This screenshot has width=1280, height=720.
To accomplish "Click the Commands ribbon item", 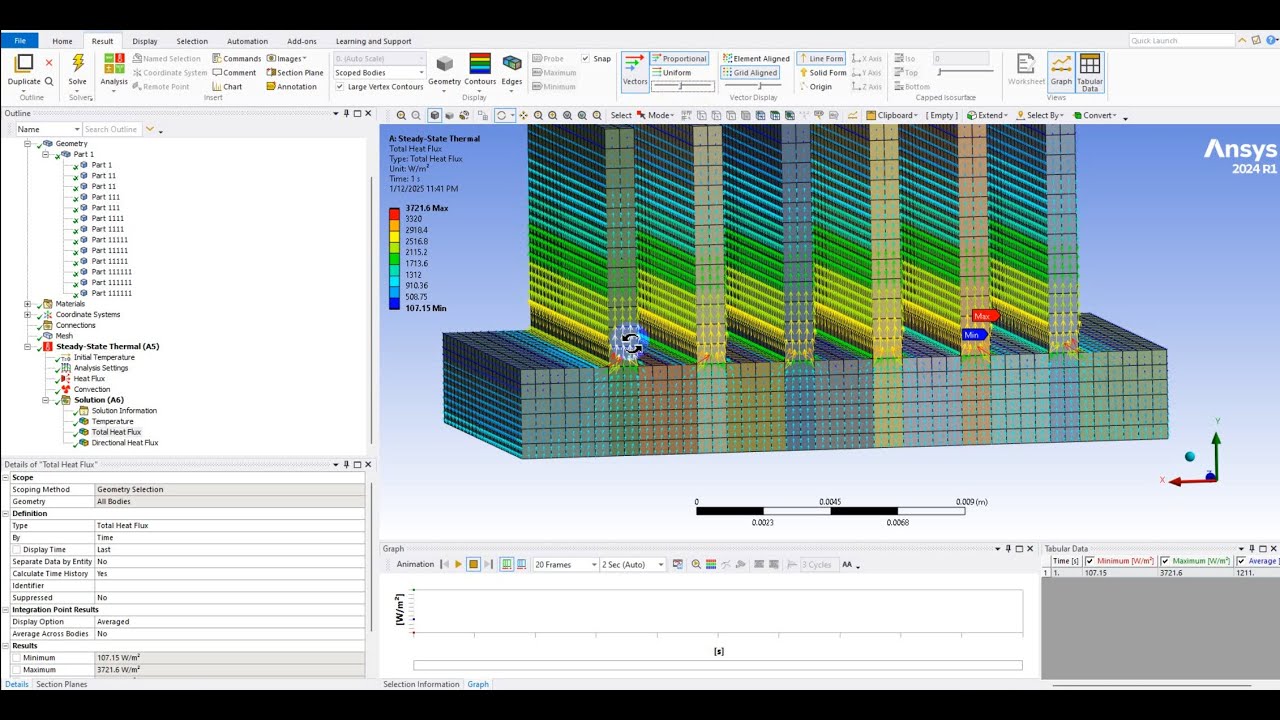I will (236, 59).
